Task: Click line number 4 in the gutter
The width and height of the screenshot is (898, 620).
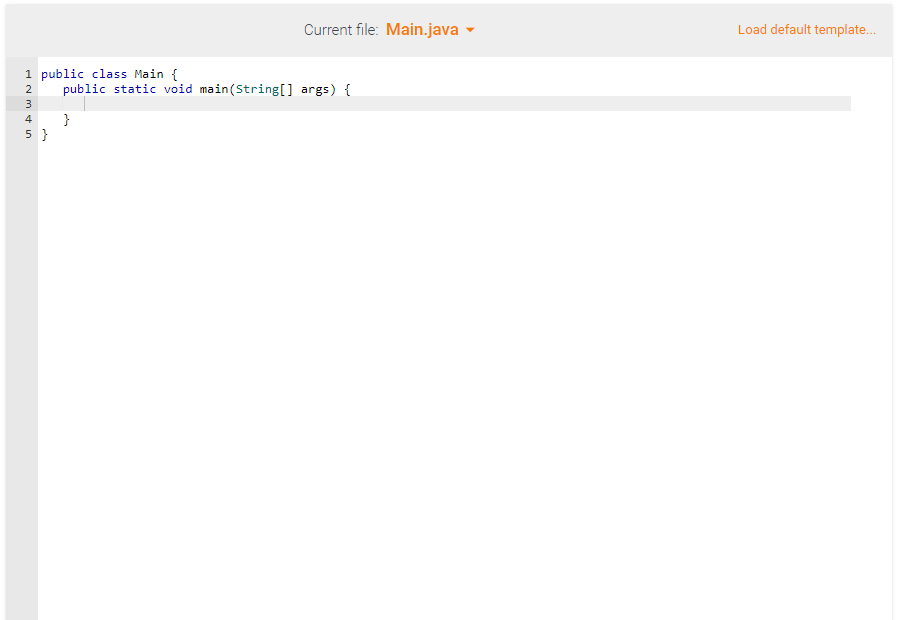Action: pyautogui.click(x=28, y=118)
